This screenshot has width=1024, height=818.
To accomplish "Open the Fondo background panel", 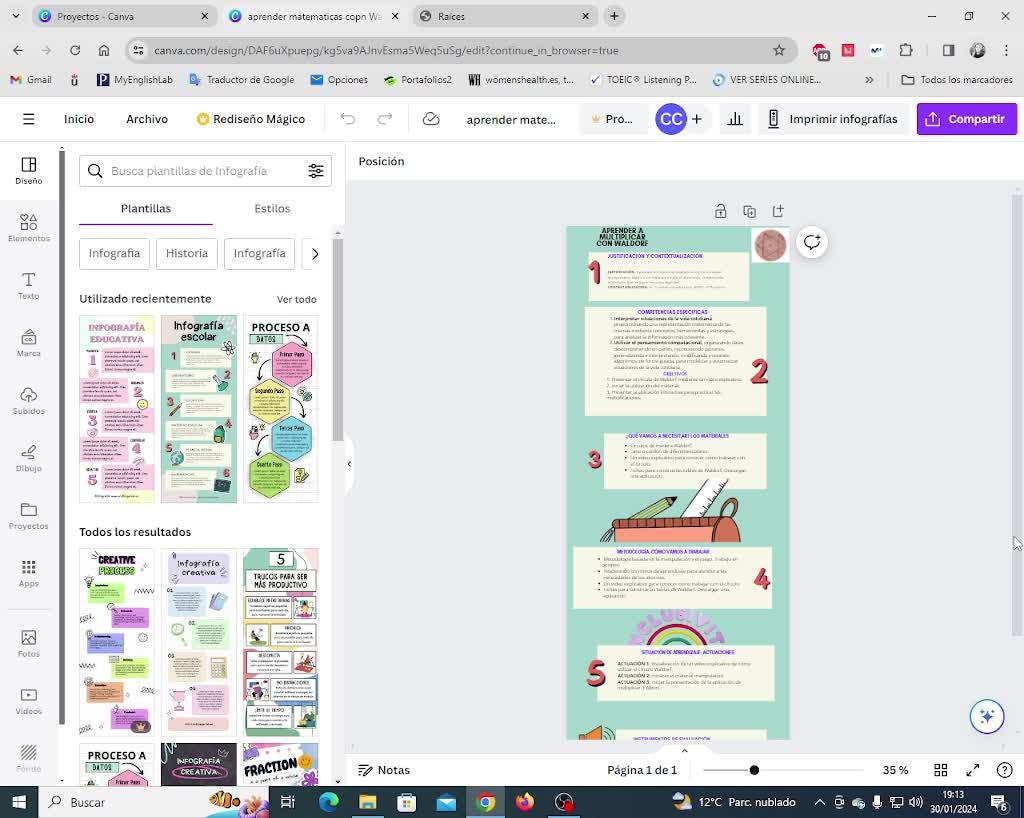I will pos(29,758).
